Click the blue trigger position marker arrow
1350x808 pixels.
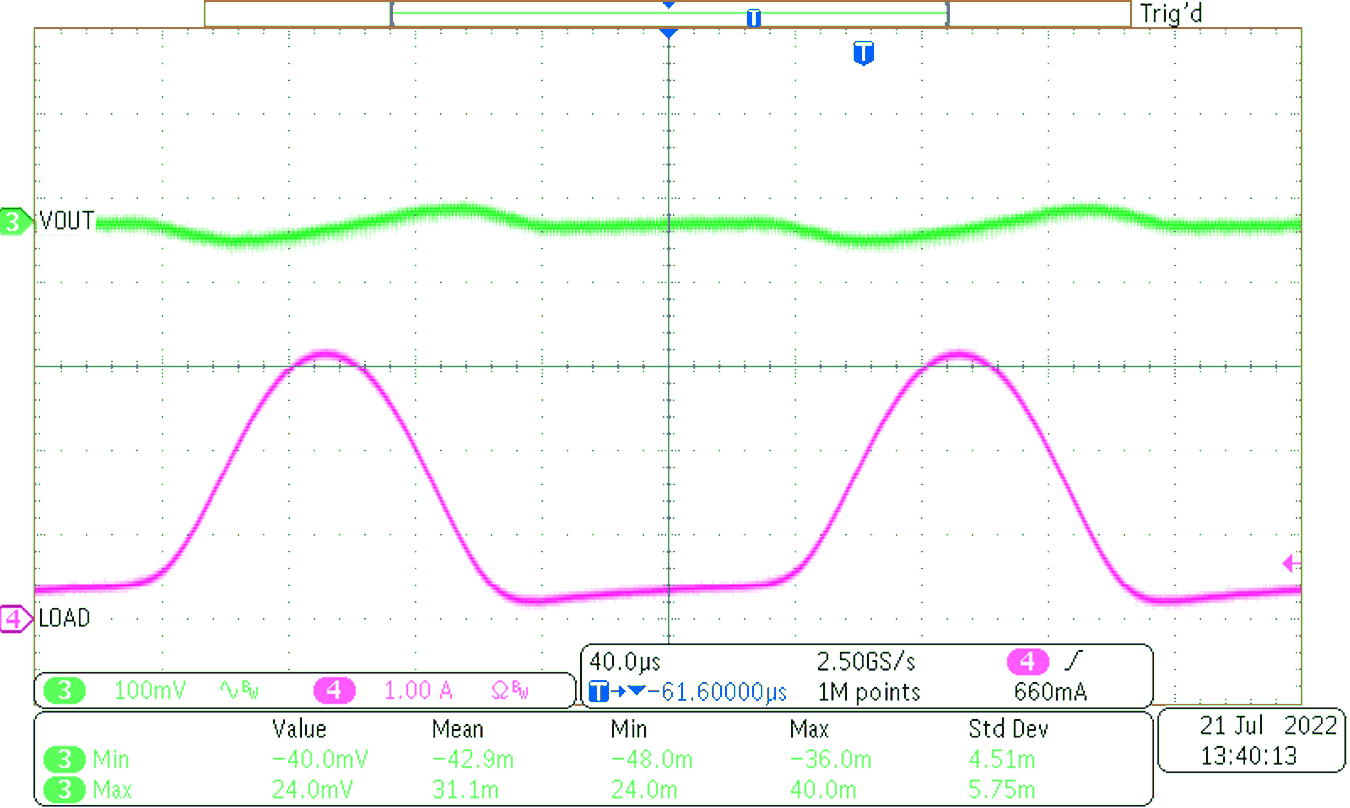click(667, 31)
